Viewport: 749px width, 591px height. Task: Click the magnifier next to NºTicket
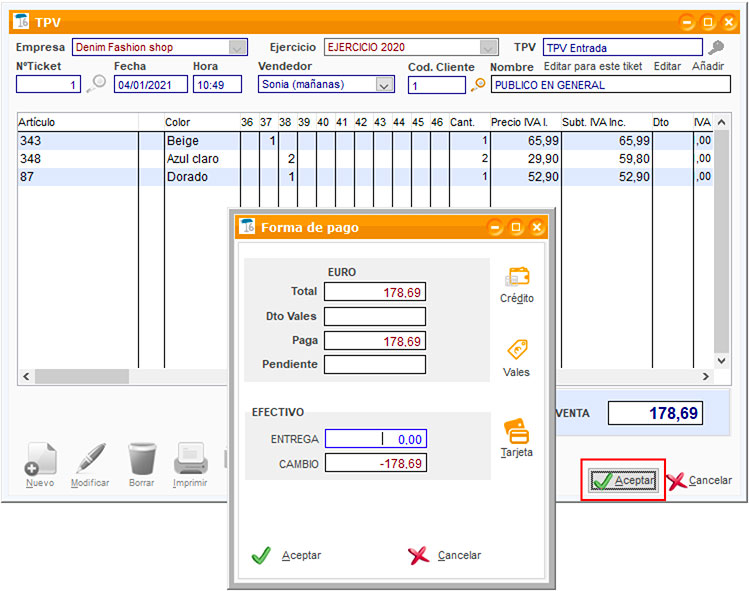[x=96, y=84]
